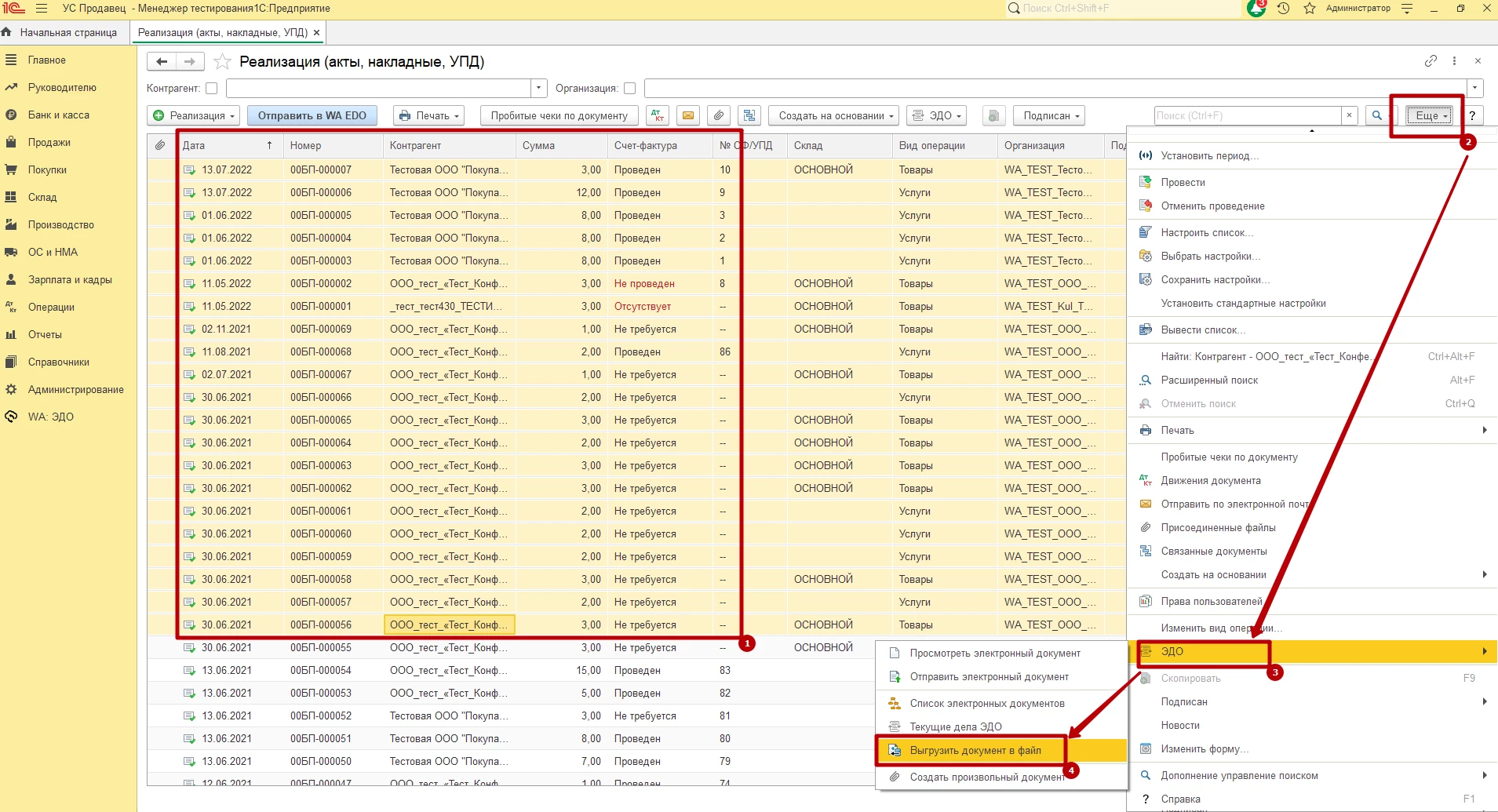1498x812 pixels.
Task: Click Отправить в WA EDO button
Action: coord(312,115)
